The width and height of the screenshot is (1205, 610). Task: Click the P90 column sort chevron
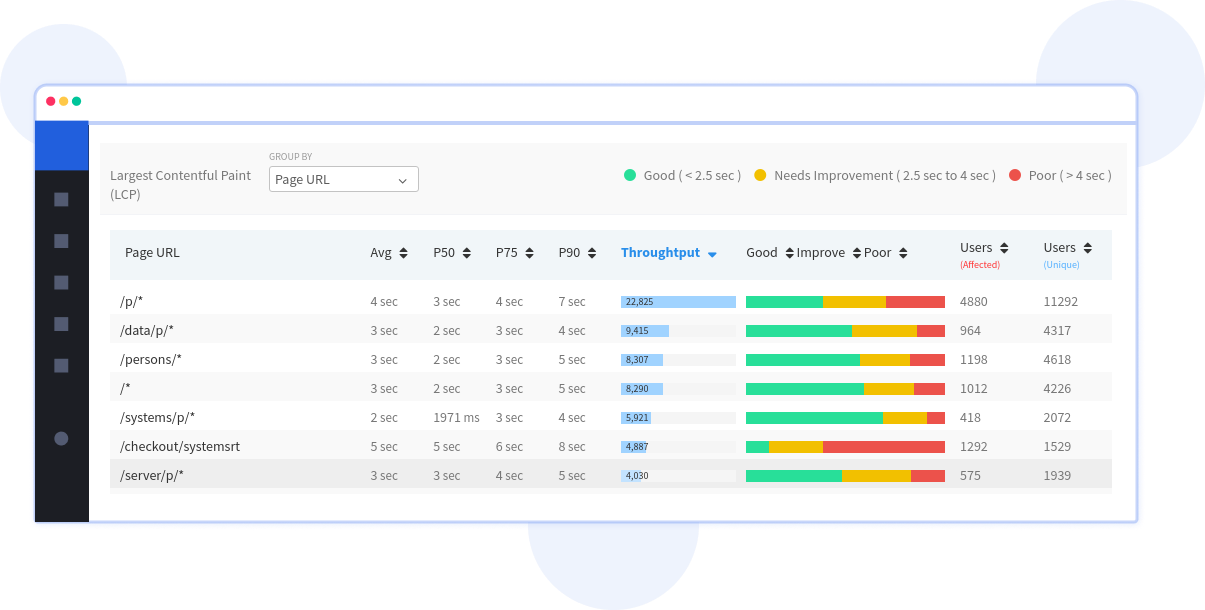(591, 253)
